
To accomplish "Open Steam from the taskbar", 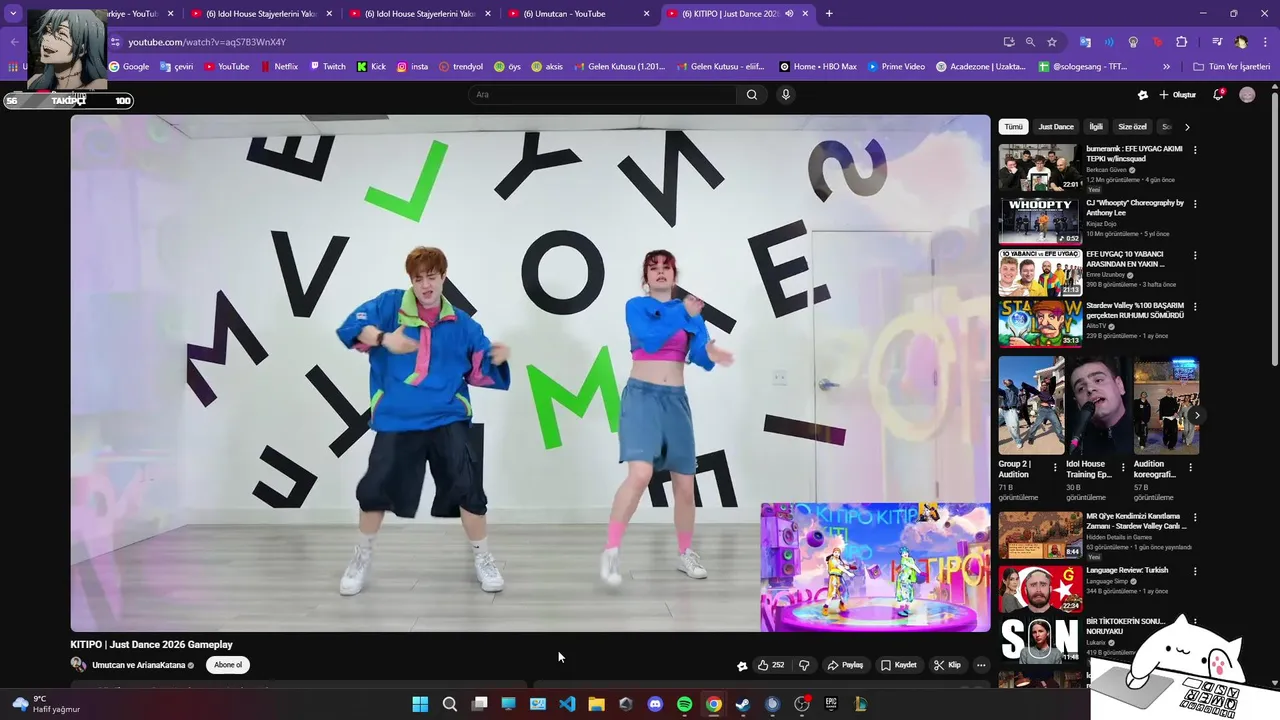I will click(x=742, y=704).
